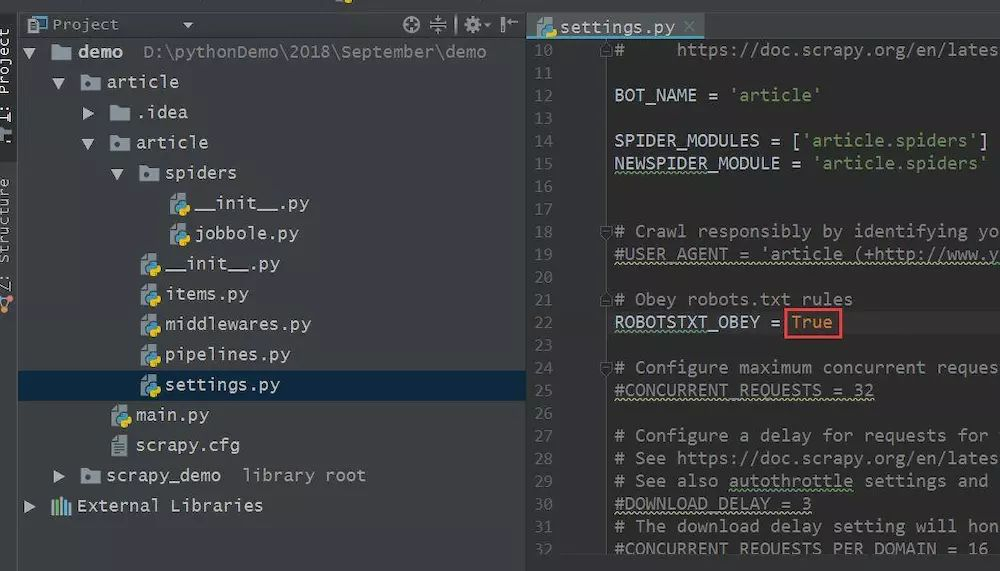This screenshot has height=571, width=1000.
Task: Open items.py file
Action: 272,294
